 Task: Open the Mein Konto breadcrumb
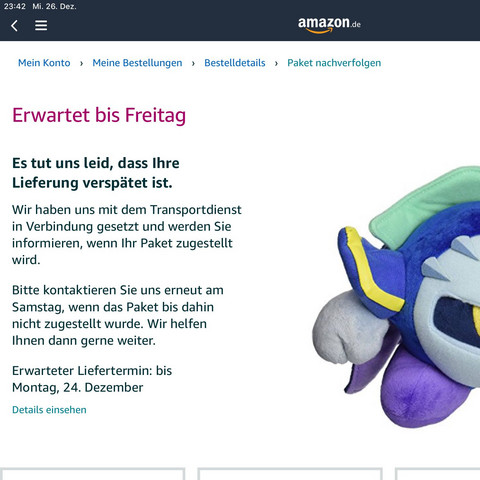pyautogui.click(x=44, y=63)
